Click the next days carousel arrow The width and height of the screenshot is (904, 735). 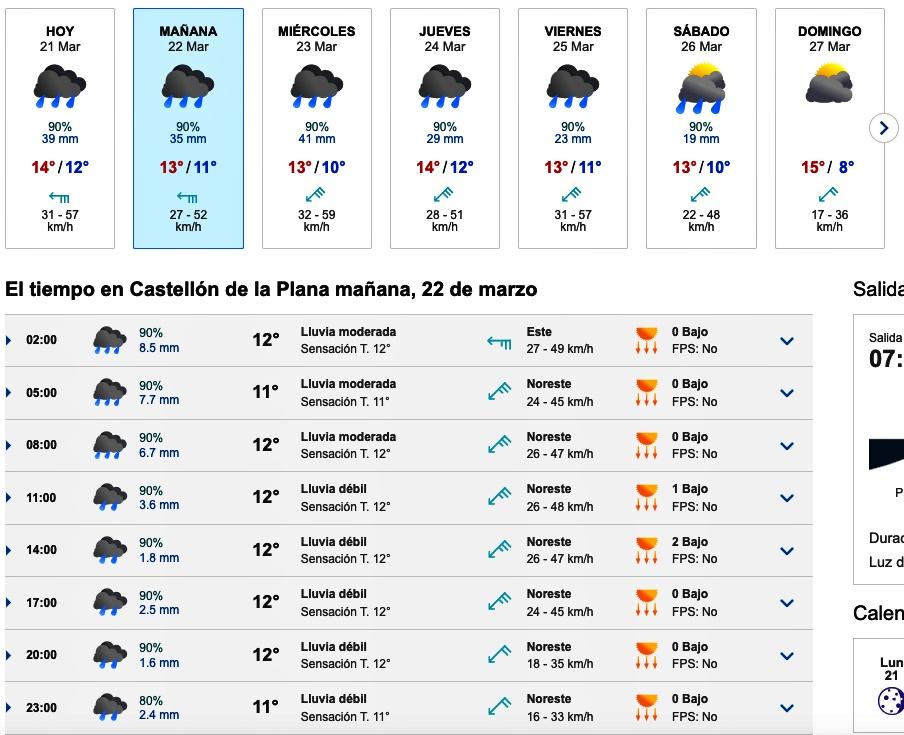tap(884, 128)
